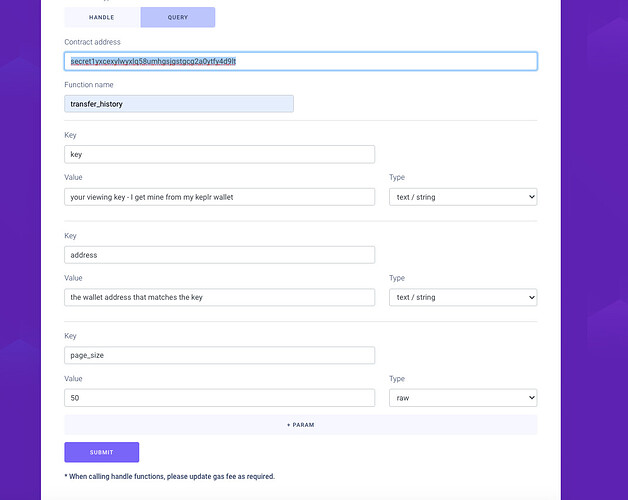
Task: Click the first Key field containing 'key'
Action: click(219, 154)
